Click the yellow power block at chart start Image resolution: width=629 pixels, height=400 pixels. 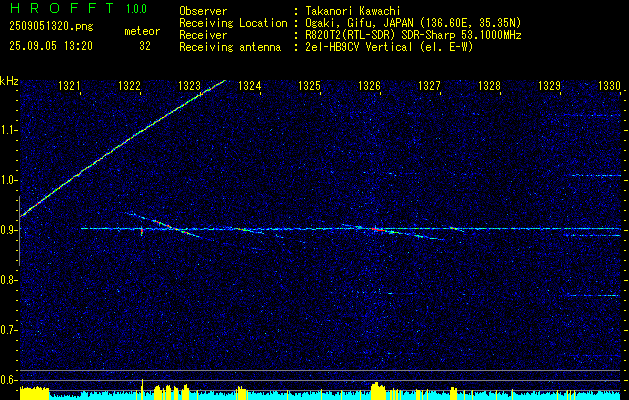(34, 393)
